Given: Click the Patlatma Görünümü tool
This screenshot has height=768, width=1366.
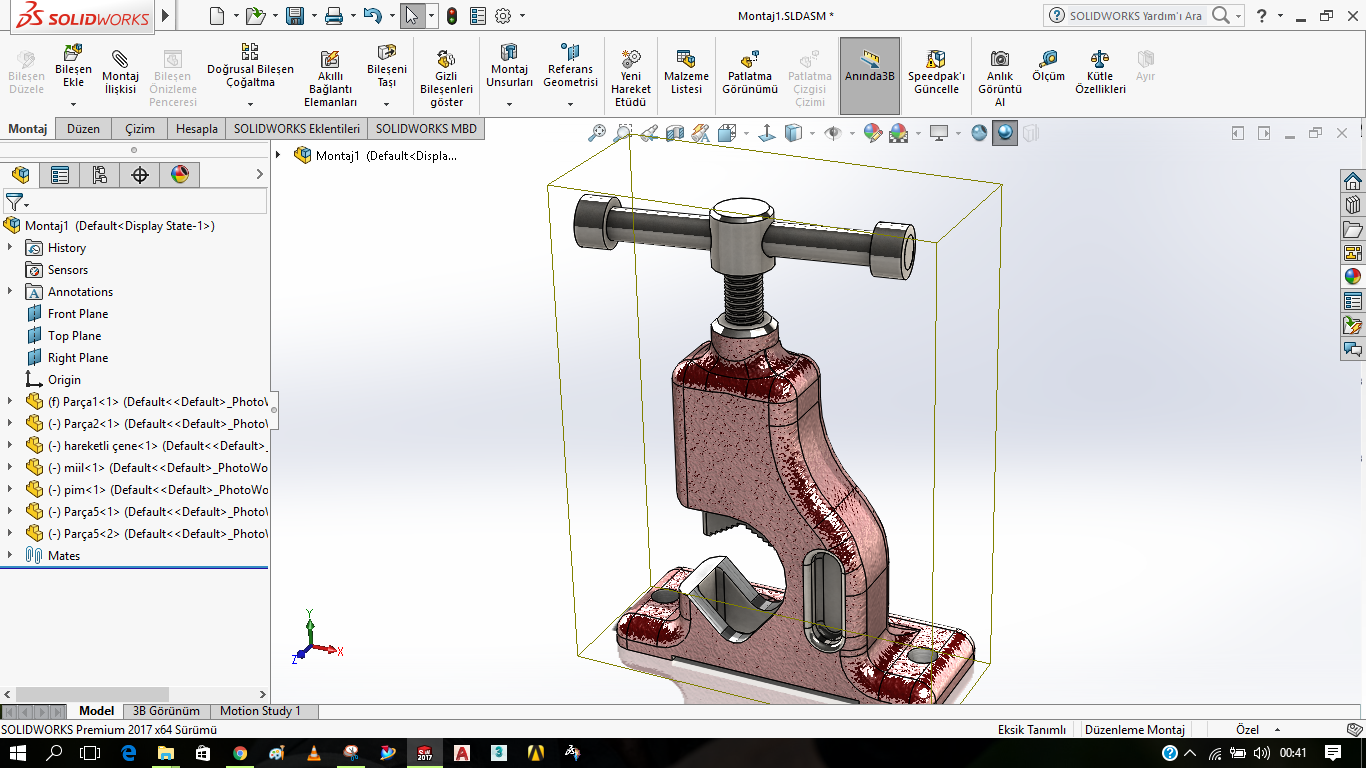Looking at the screenshot, I should tap(750, 72).
